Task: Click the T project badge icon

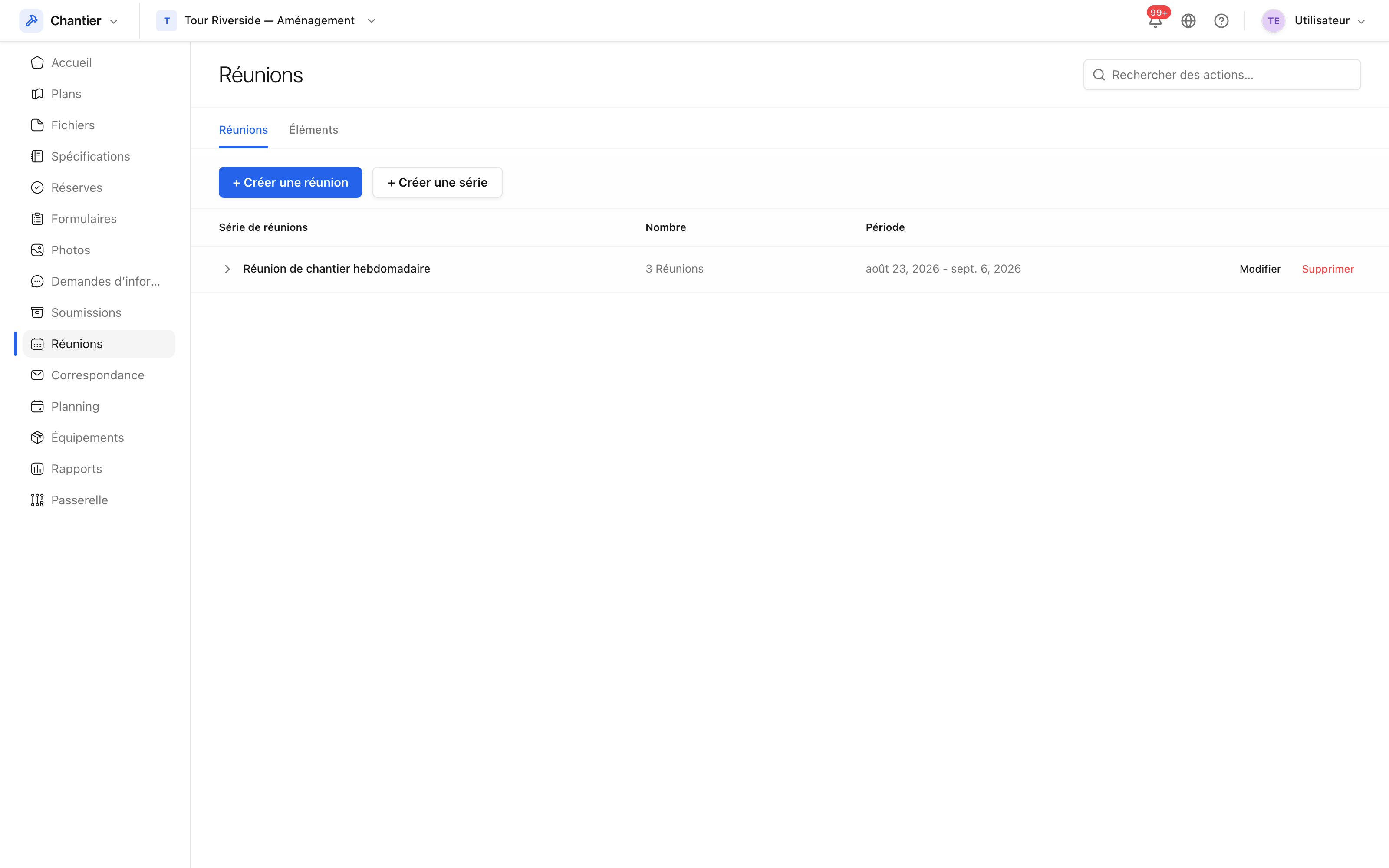Action: [166, 21]
